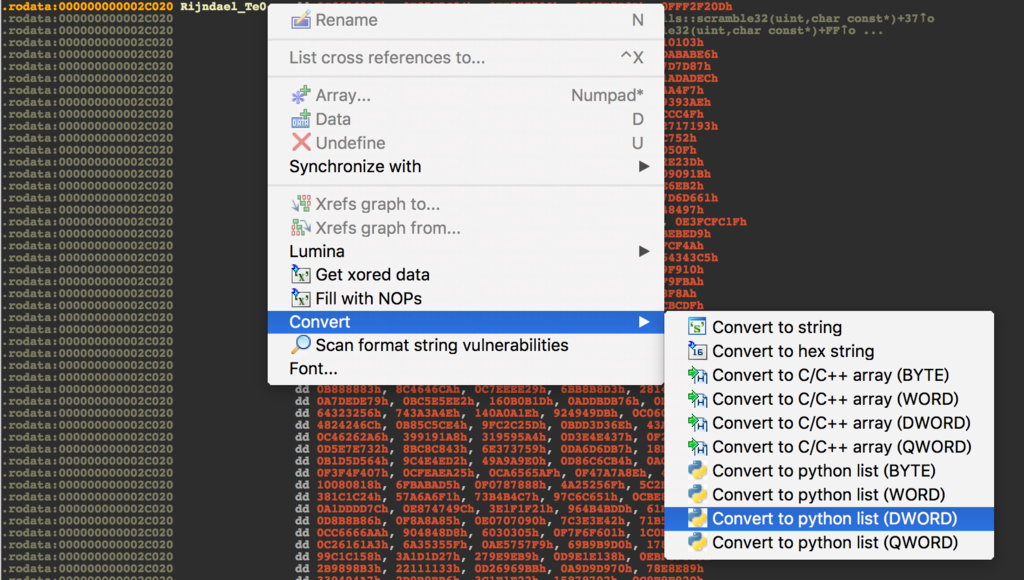Click the hex value 0B888883h
This screenshot has width=1024, height=580.
click(x=348, y=389)
